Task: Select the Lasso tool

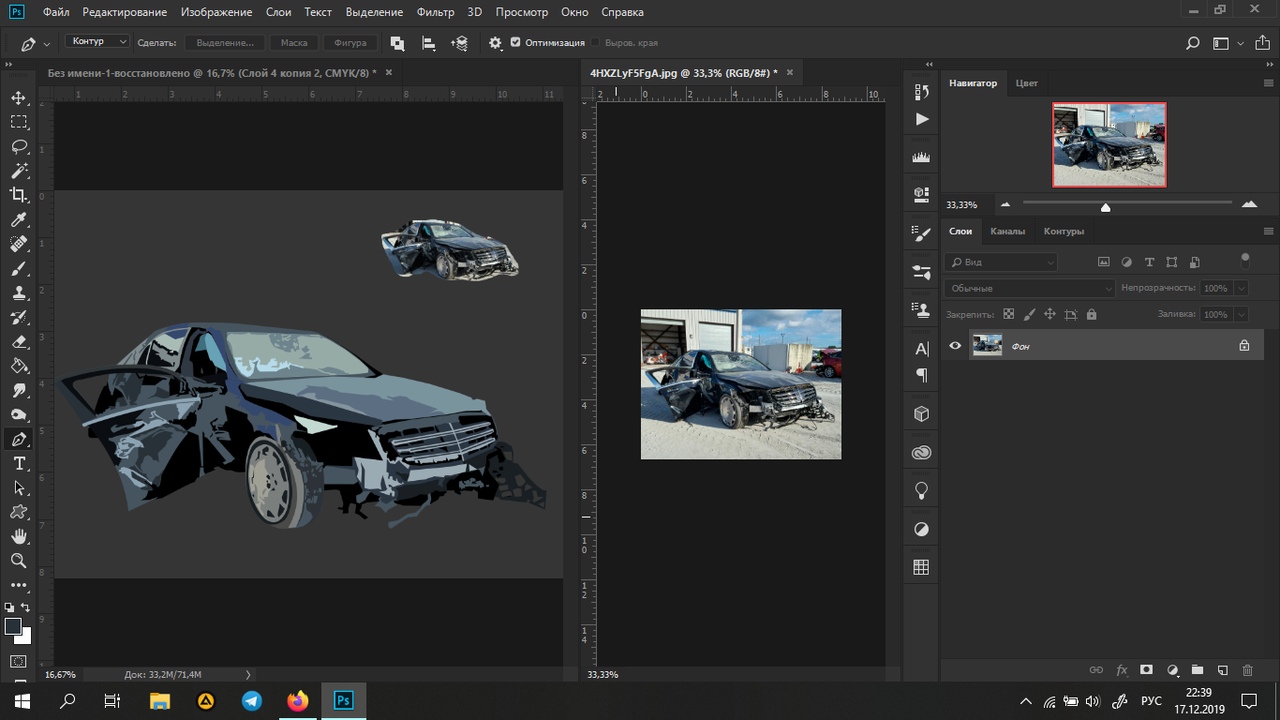Action: [x=18, y=146]
